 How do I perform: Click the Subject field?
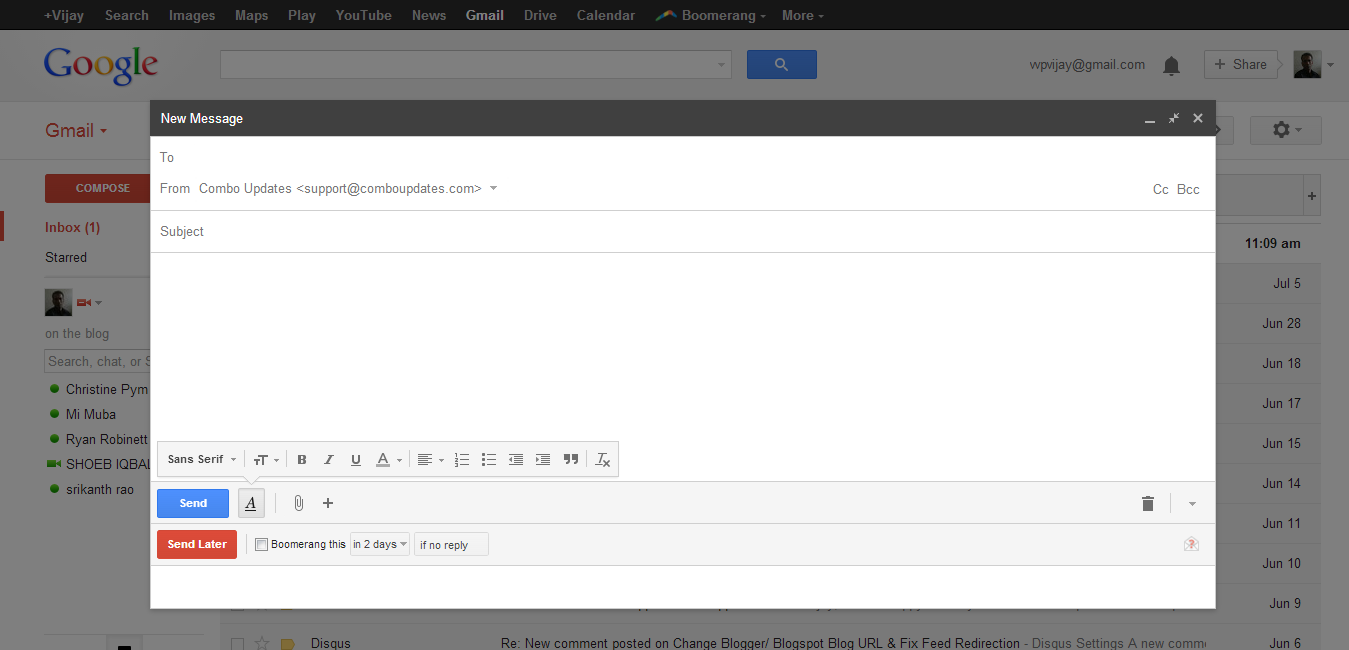click(x=682, y=231)
